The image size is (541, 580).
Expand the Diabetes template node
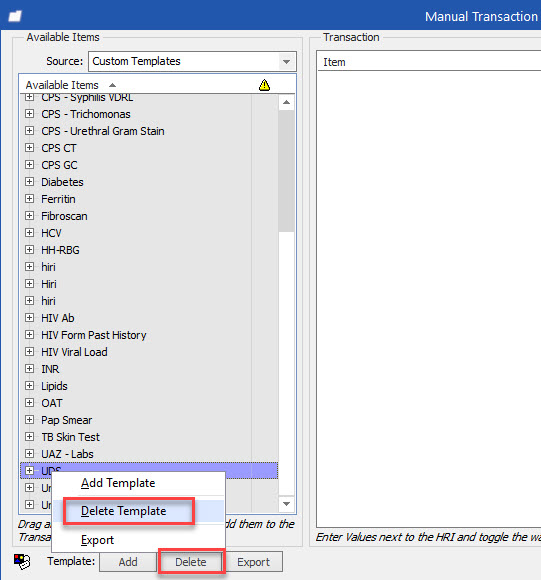tap(30, 182)
